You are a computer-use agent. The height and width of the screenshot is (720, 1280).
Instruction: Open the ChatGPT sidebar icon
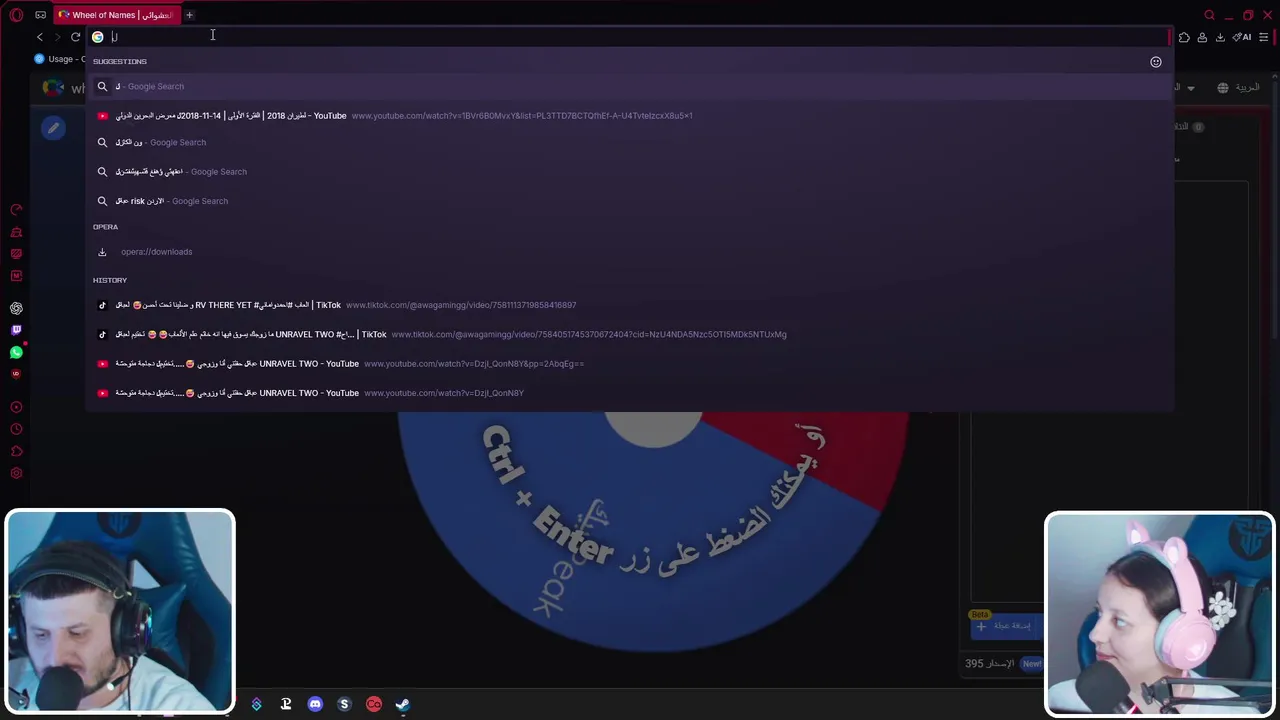(x=16, y=308)
